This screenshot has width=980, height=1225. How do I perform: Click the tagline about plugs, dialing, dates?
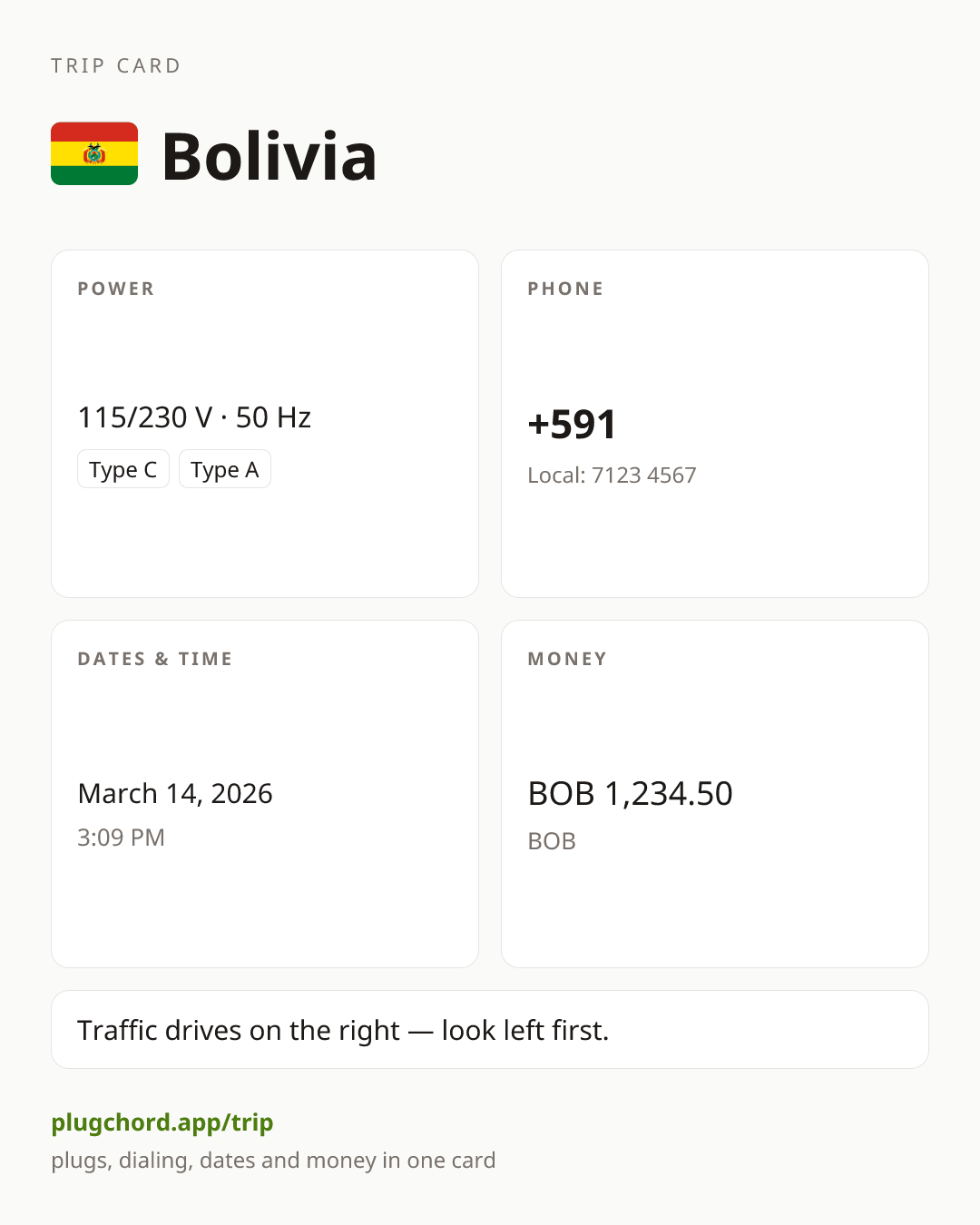coord(273,1161)
